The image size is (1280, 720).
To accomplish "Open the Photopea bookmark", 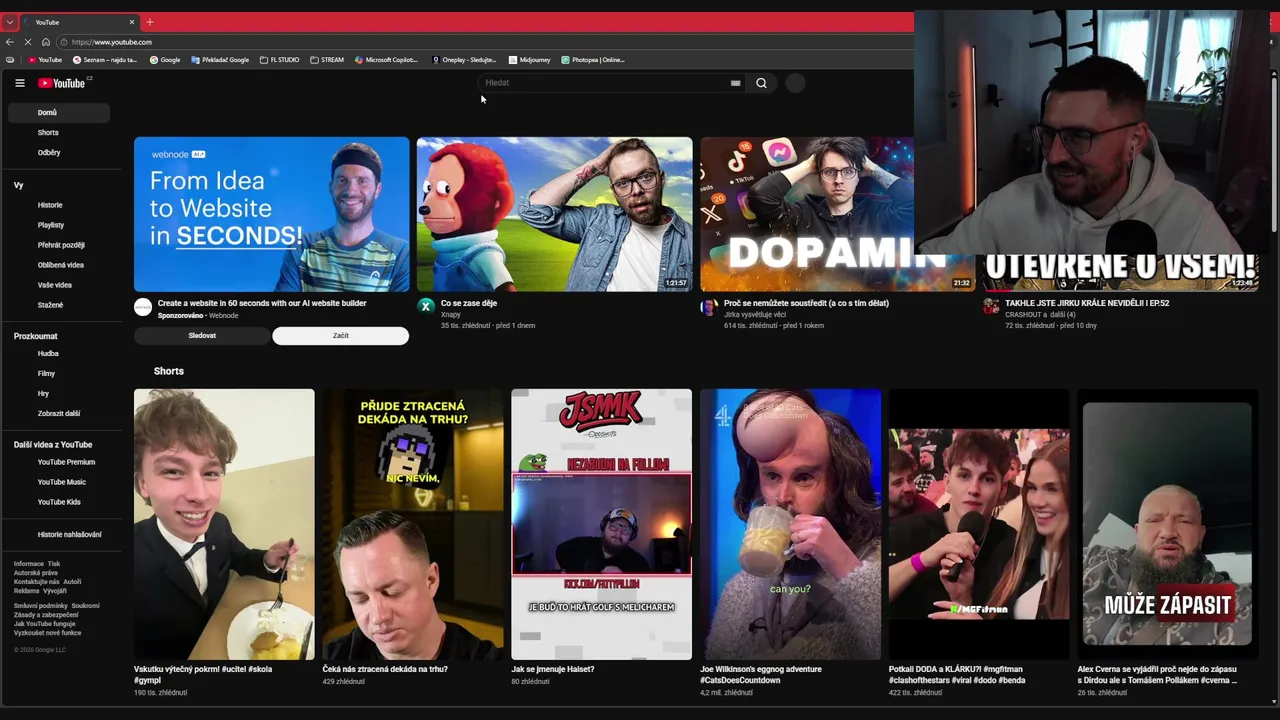I will point(593,60).
